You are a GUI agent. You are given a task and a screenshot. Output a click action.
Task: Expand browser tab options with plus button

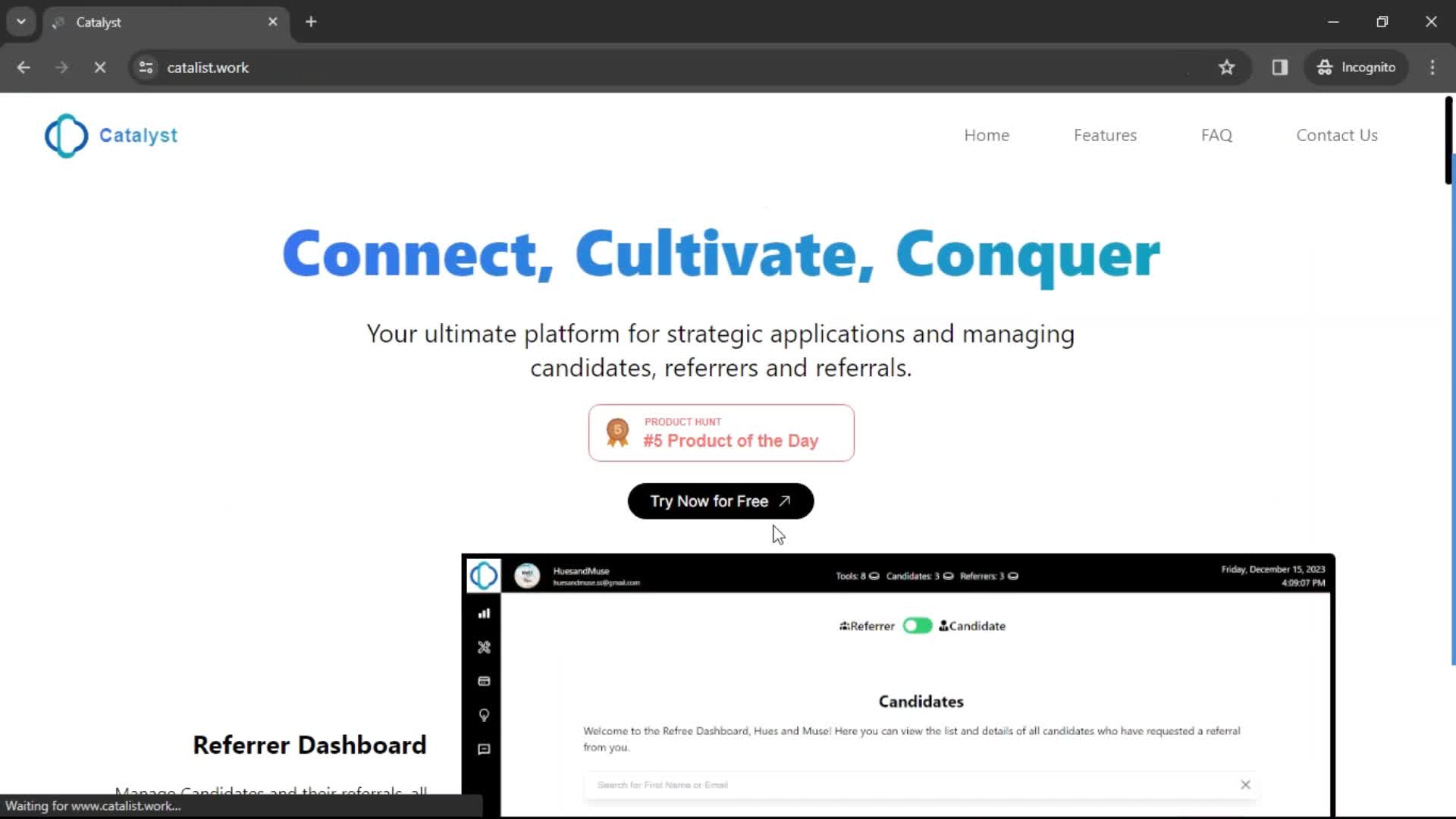point(311,22)
